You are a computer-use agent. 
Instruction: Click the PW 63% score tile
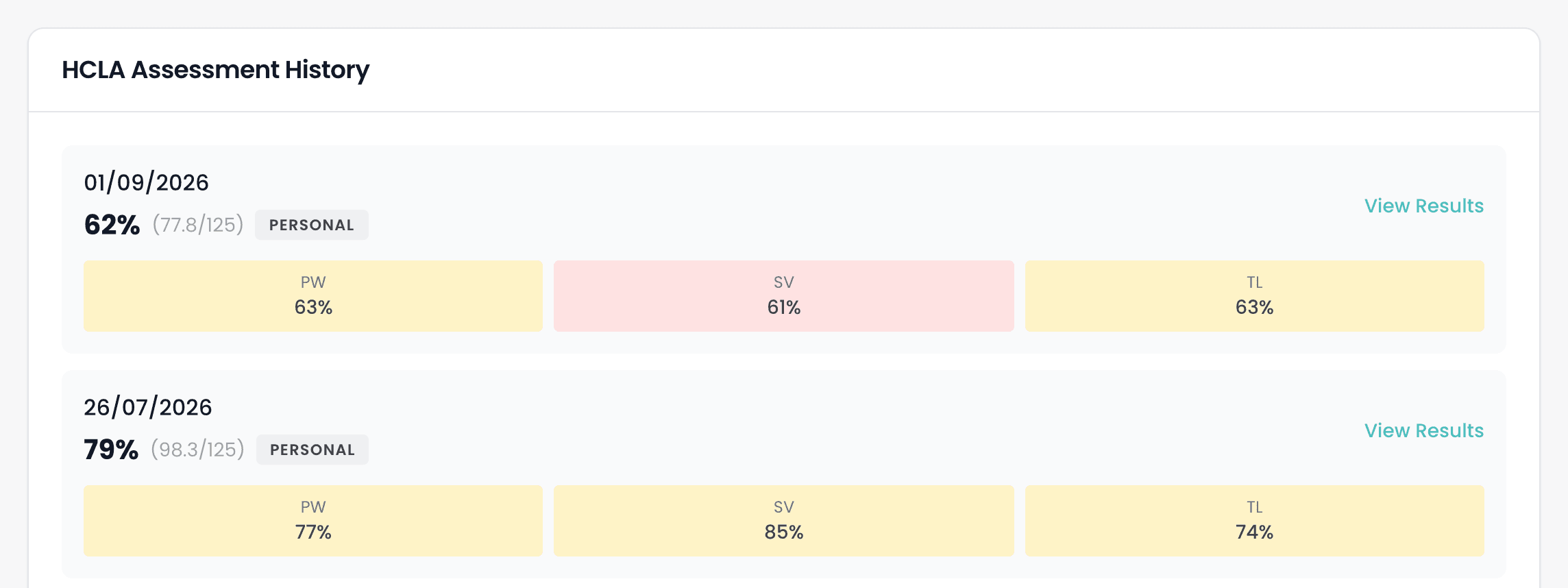coord(313,296)
